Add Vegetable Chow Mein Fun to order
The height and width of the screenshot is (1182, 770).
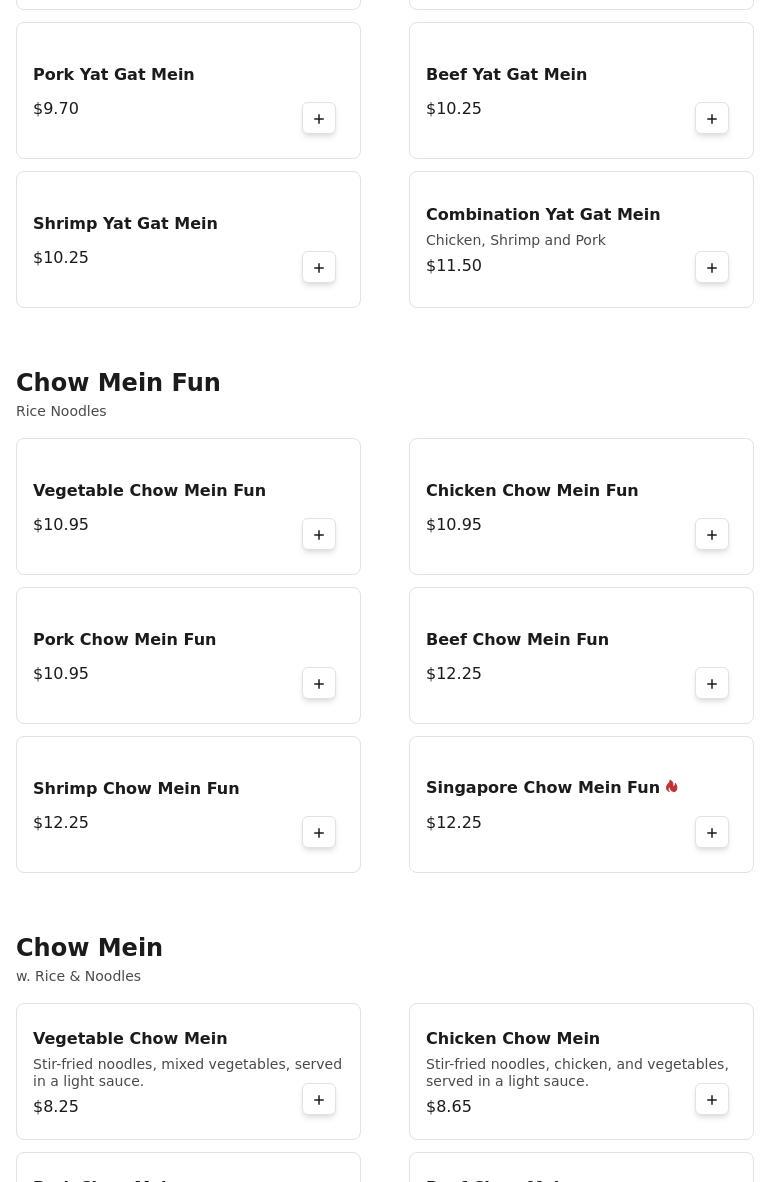[319, 535]
